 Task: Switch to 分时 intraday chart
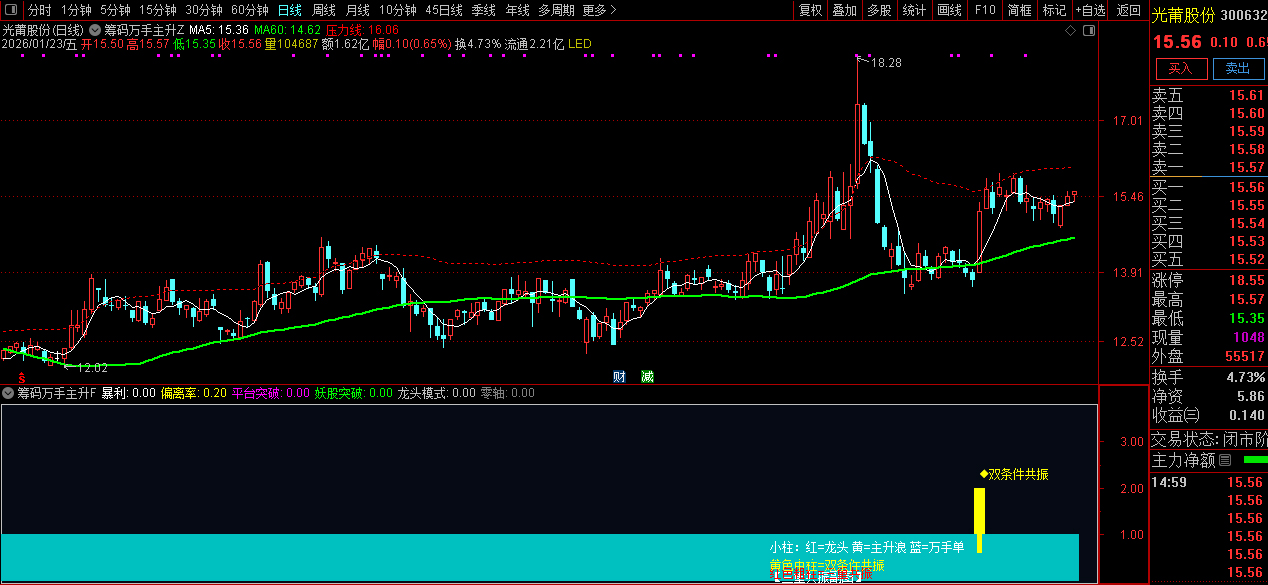coord(39,10)
